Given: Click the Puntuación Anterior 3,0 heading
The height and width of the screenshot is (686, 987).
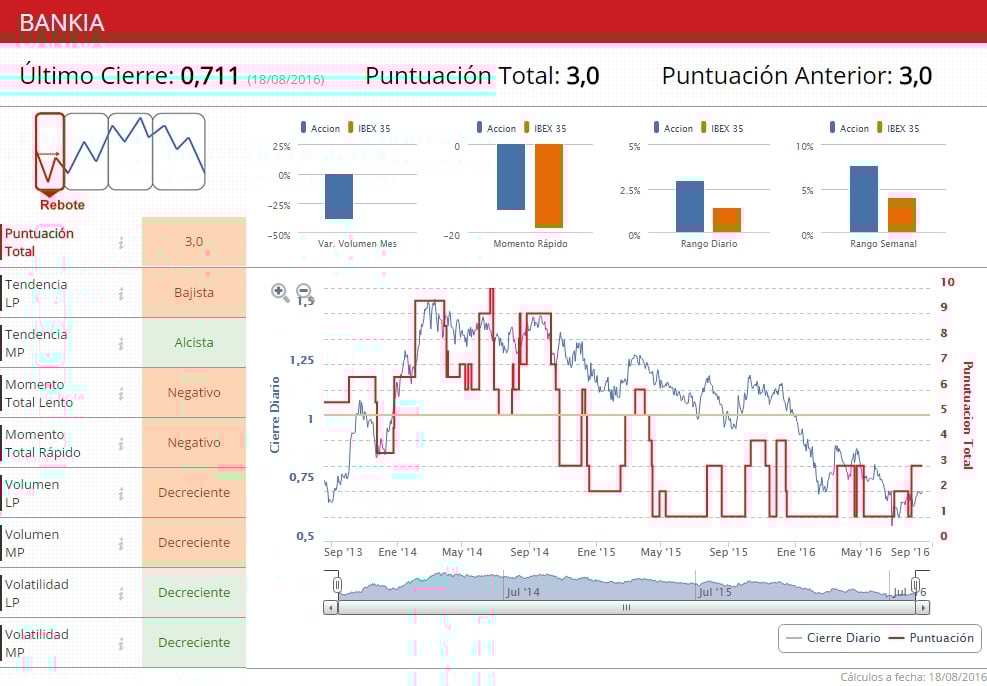Looking at the screenshot, I should 796,76.
